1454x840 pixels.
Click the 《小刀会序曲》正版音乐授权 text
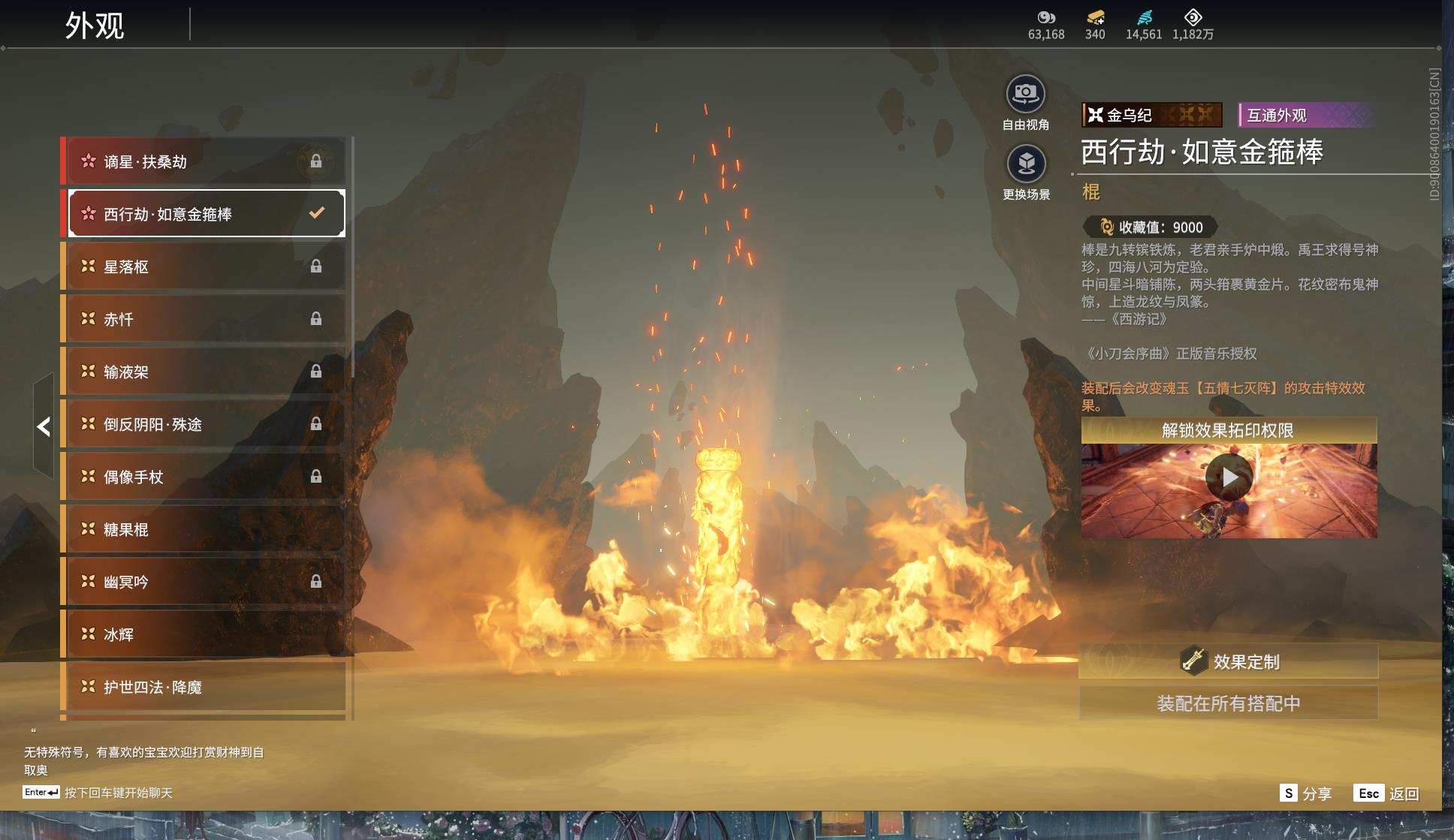tap(1169, 354)
